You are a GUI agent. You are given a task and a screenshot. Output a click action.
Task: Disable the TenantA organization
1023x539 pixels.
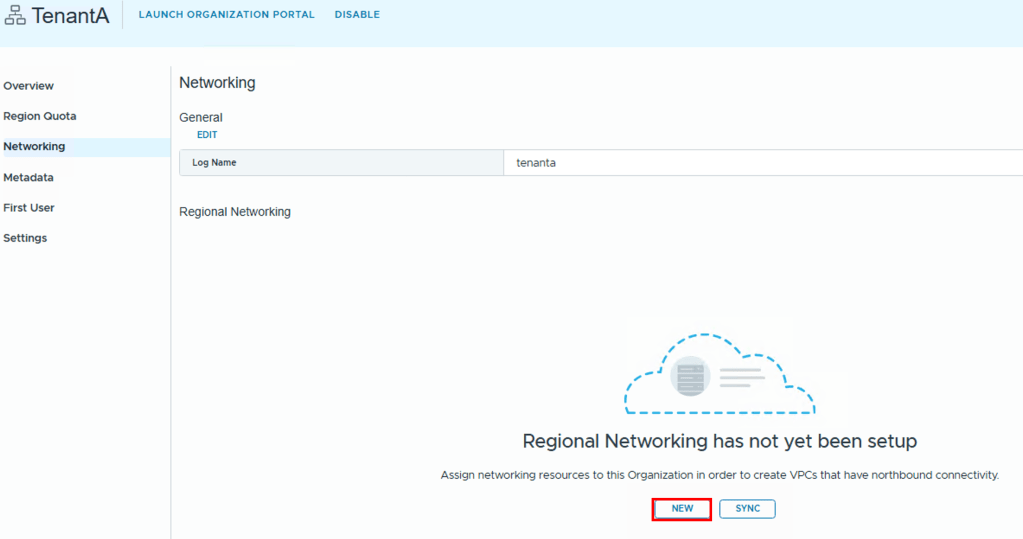tap(357, 15)
